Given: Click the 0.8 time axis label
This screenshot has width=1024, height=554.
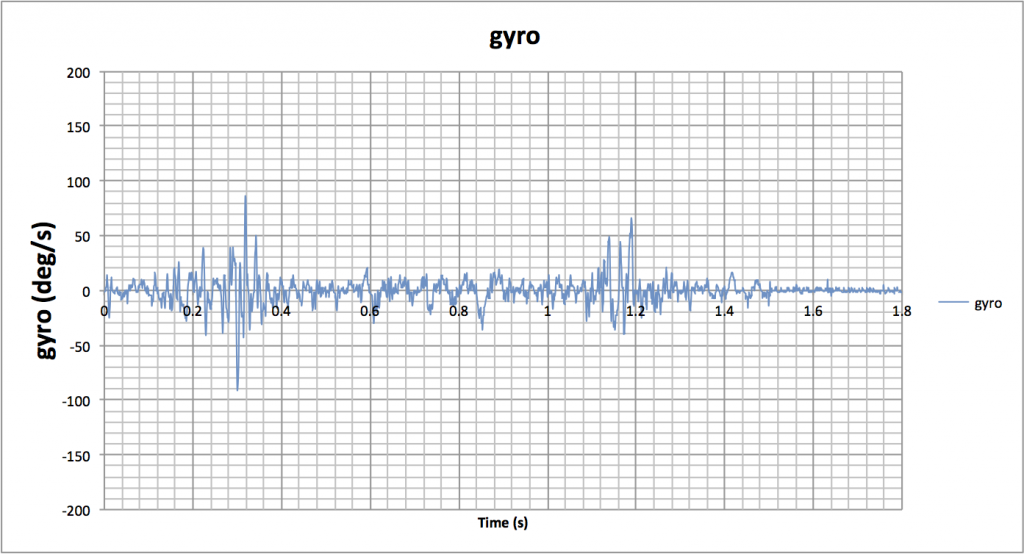Looking at the screenshot, I should click(x=458, y=312).
